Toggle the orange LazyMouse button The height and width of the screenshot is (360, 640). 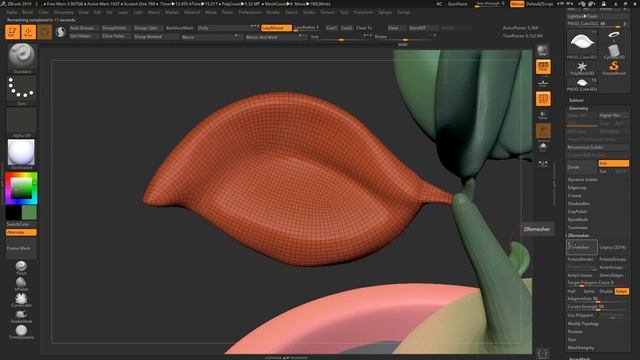click(x=276, y=28)
